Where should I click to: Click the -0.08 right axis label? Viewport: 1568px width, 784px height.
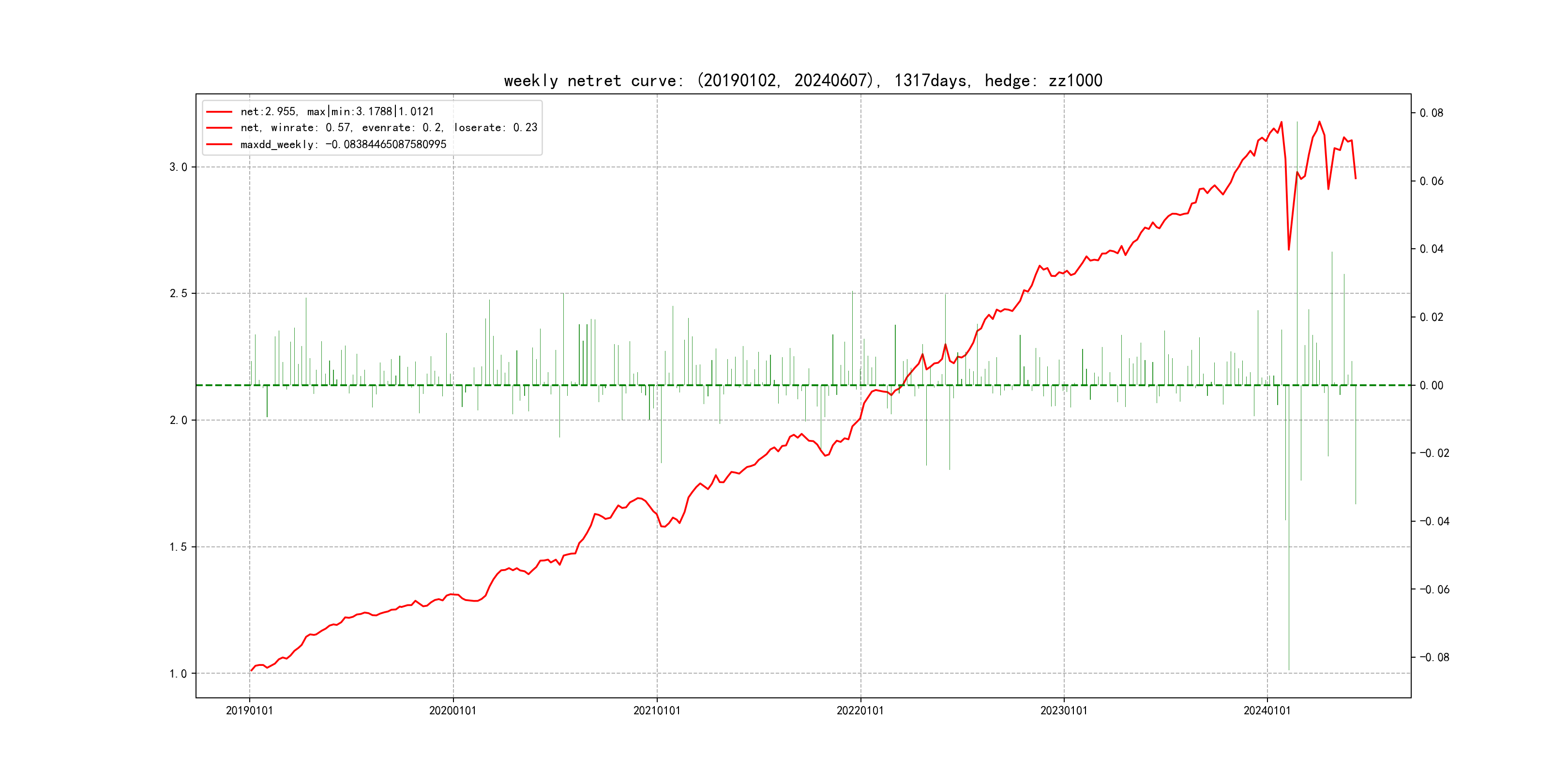click(x=1434, y=657)
